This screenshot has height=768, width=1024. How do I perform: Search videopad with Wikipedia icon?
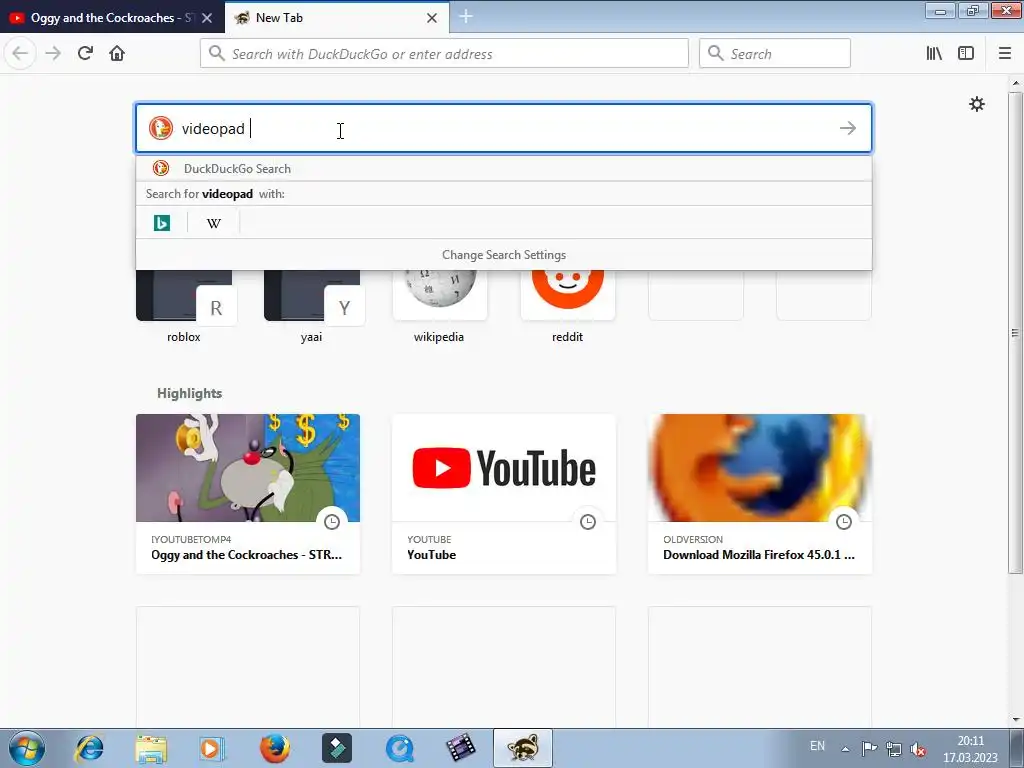(x=214, y=223)
